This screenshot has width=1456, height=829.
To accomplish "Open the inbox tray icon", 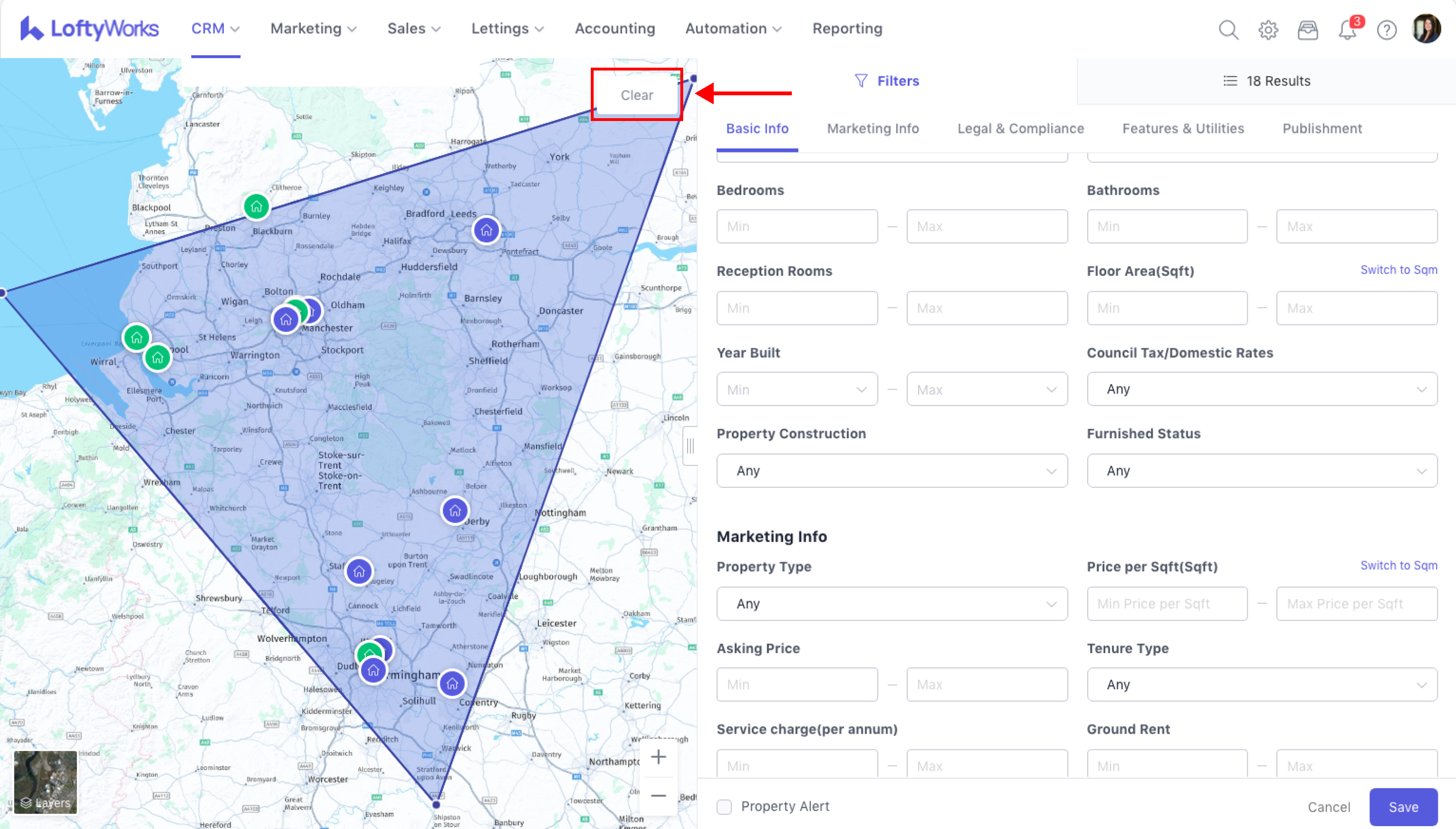I will (1307, 29).
